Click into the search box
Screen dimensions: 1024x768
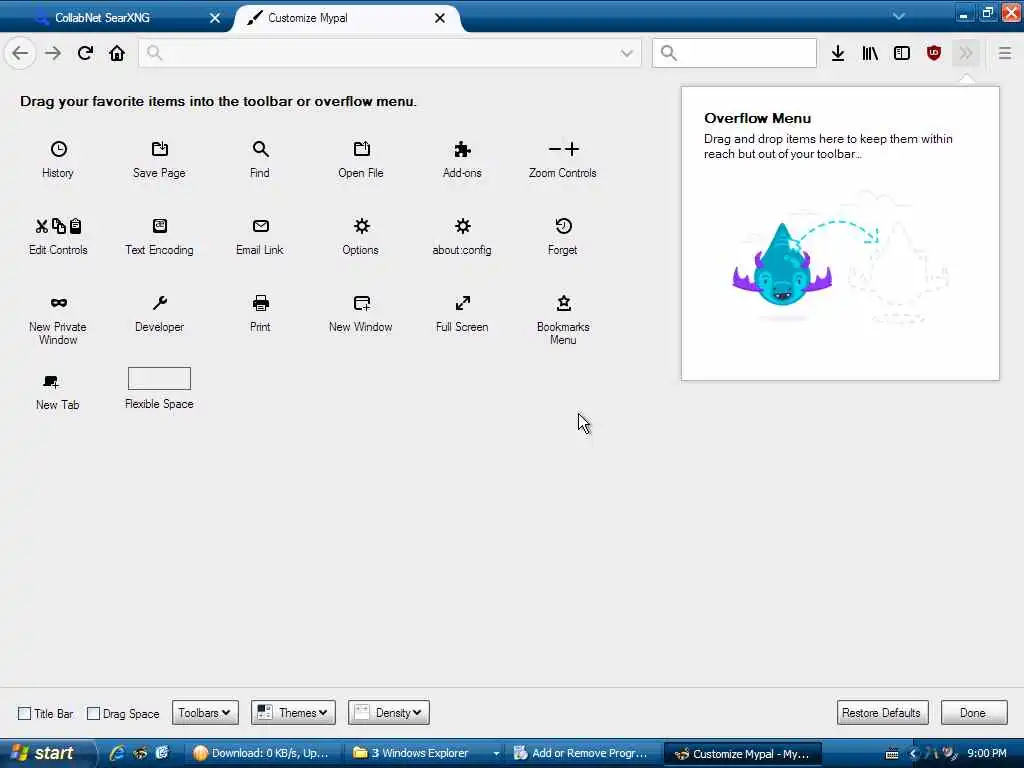tap(734, 53)
